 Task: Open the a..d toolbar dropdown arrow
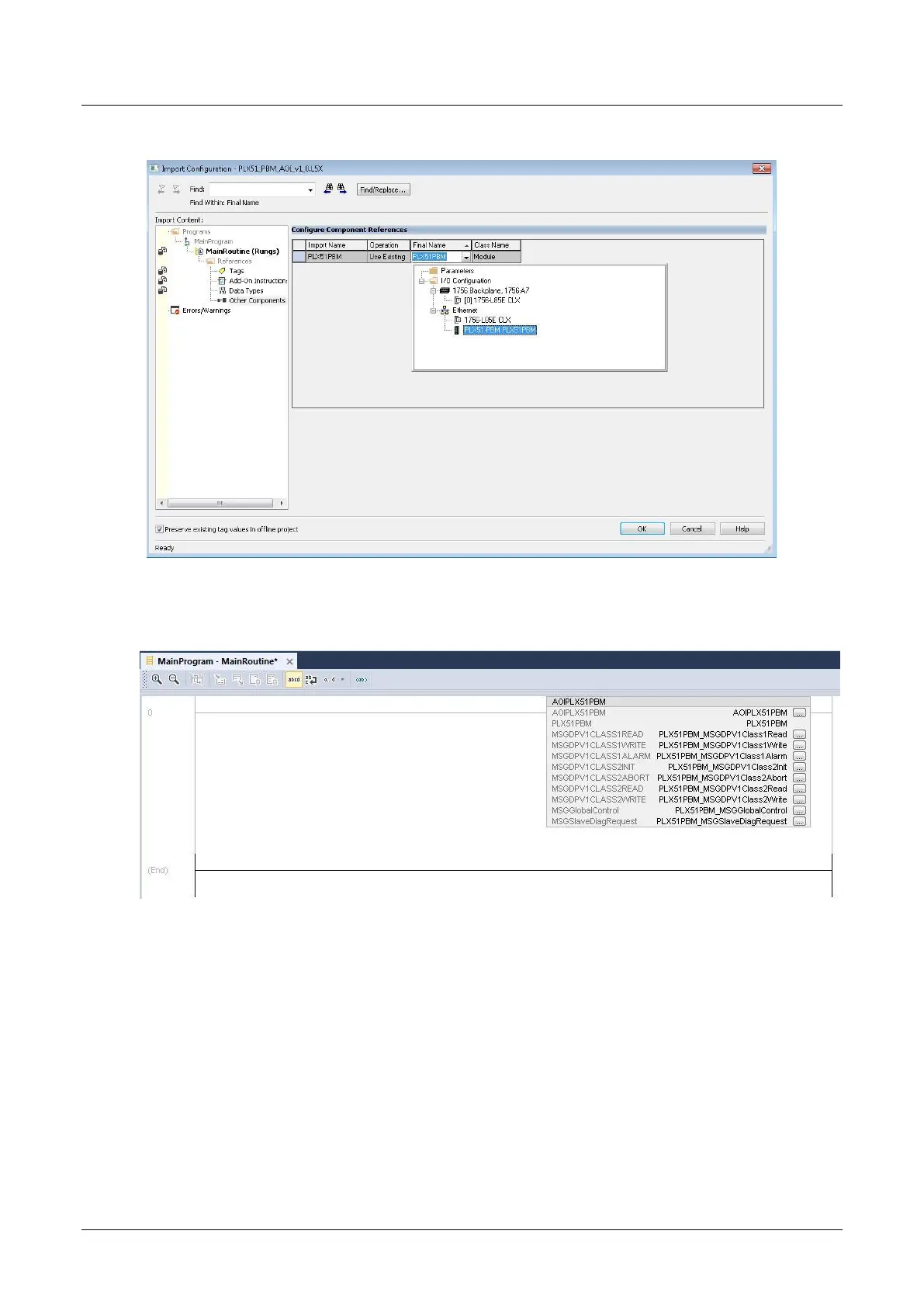(343, 679)
